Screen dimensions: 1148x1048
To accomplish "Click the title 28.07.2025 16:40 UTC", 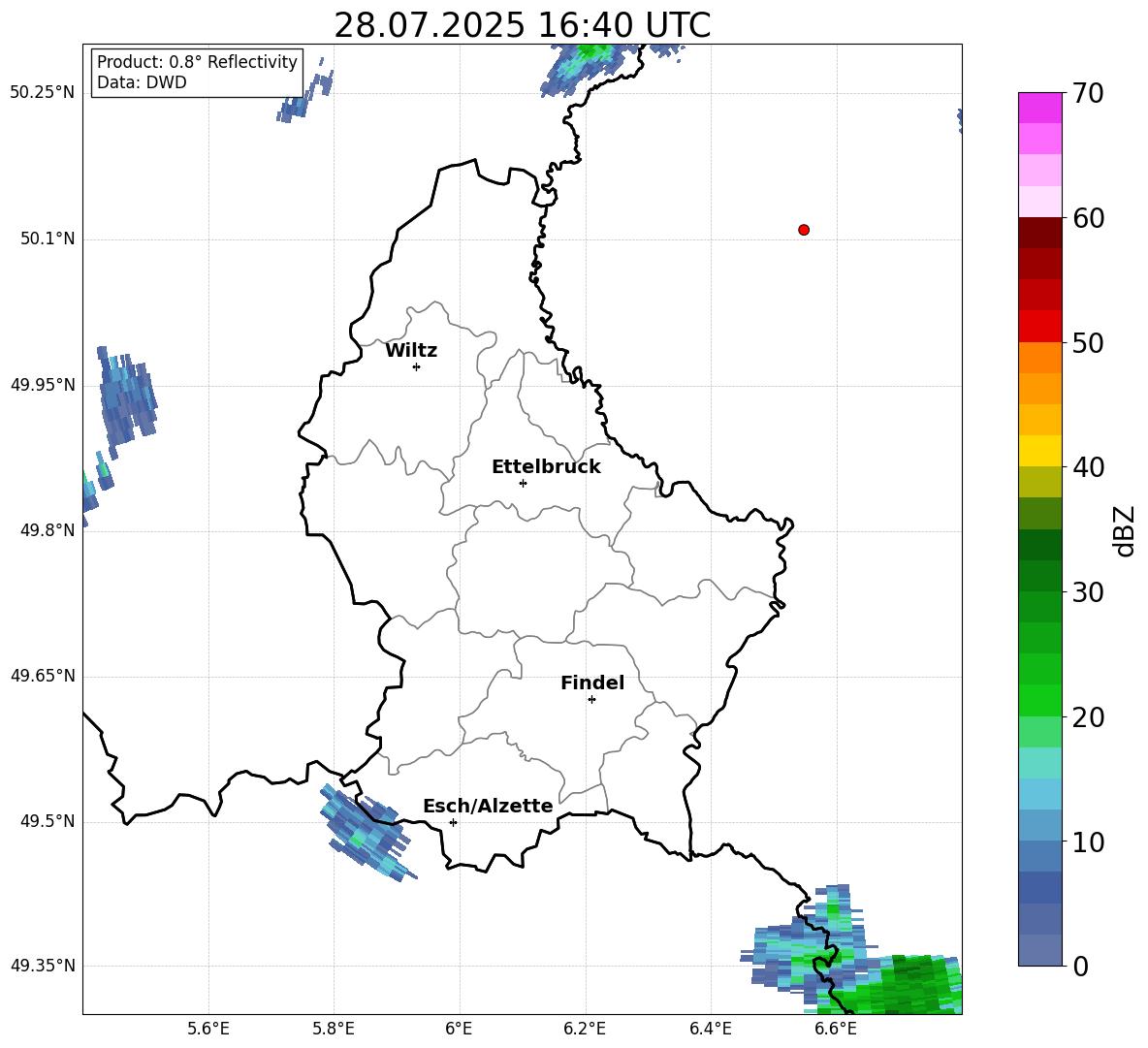I will coord(522,25).
